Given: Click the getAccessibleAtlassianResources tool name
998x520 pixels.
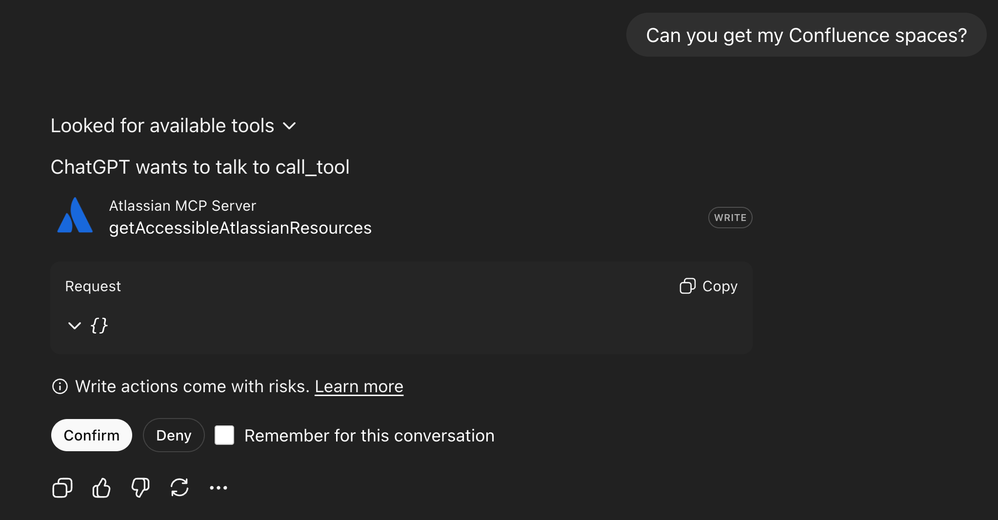Looking at the screenshot, I should (240, 228).
